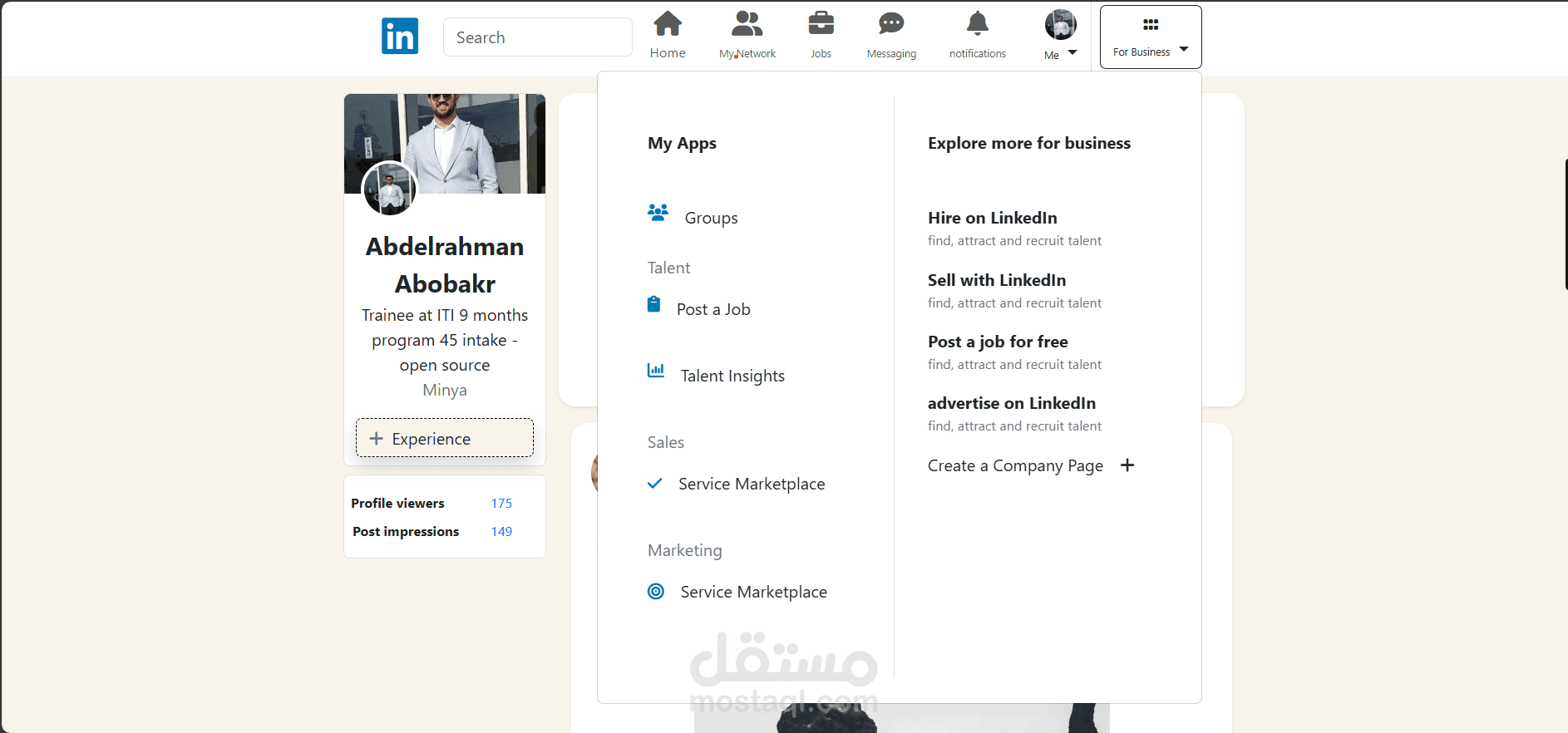This screenshot has height=733, width=1568.
Task: Click the subtitle under Hire on LinkedIn
Action: point(1014,240)
